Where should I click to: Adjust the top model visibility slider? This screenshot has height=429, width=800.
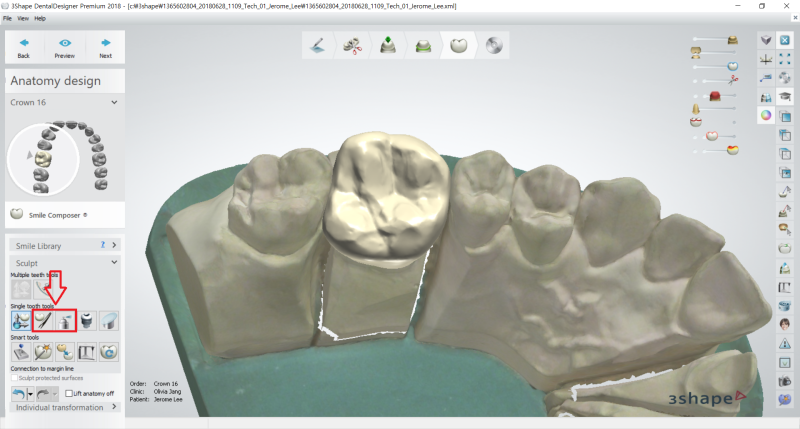[x=732, y=39]
